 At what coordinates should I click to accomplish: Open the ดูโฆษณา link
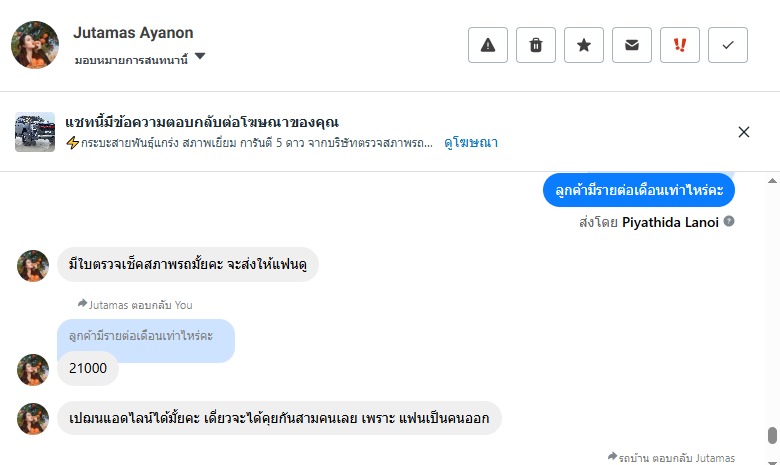pos(471,143)
